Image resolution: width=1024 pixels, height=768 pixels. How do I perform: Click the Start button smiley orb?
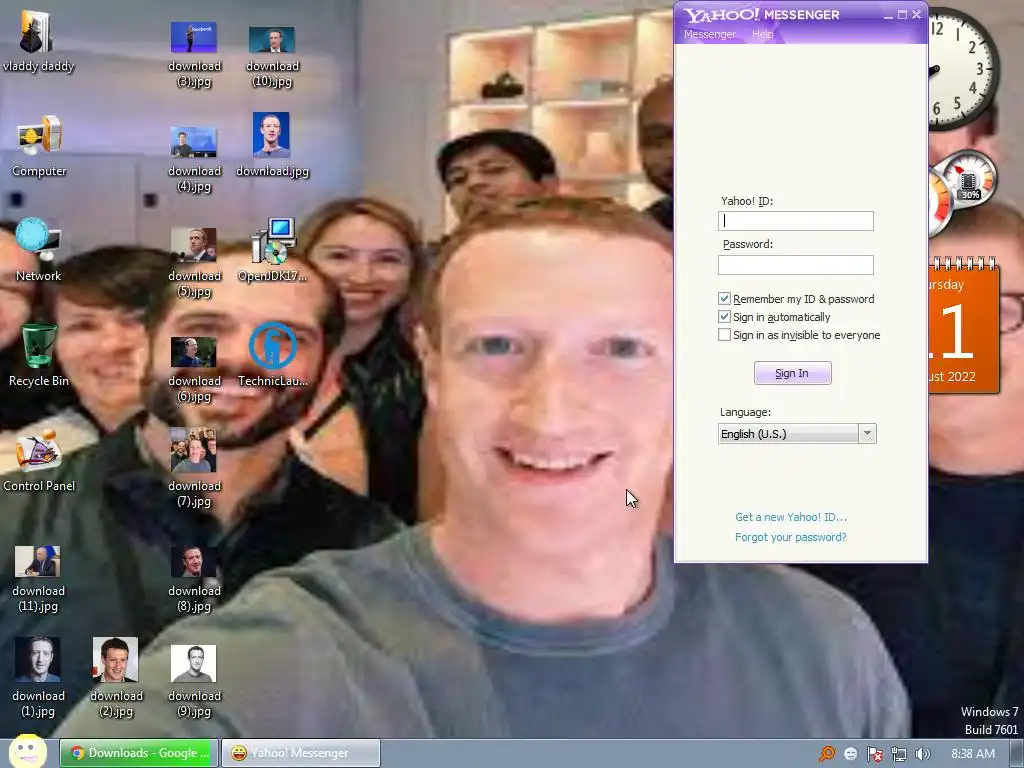(27, 752)
